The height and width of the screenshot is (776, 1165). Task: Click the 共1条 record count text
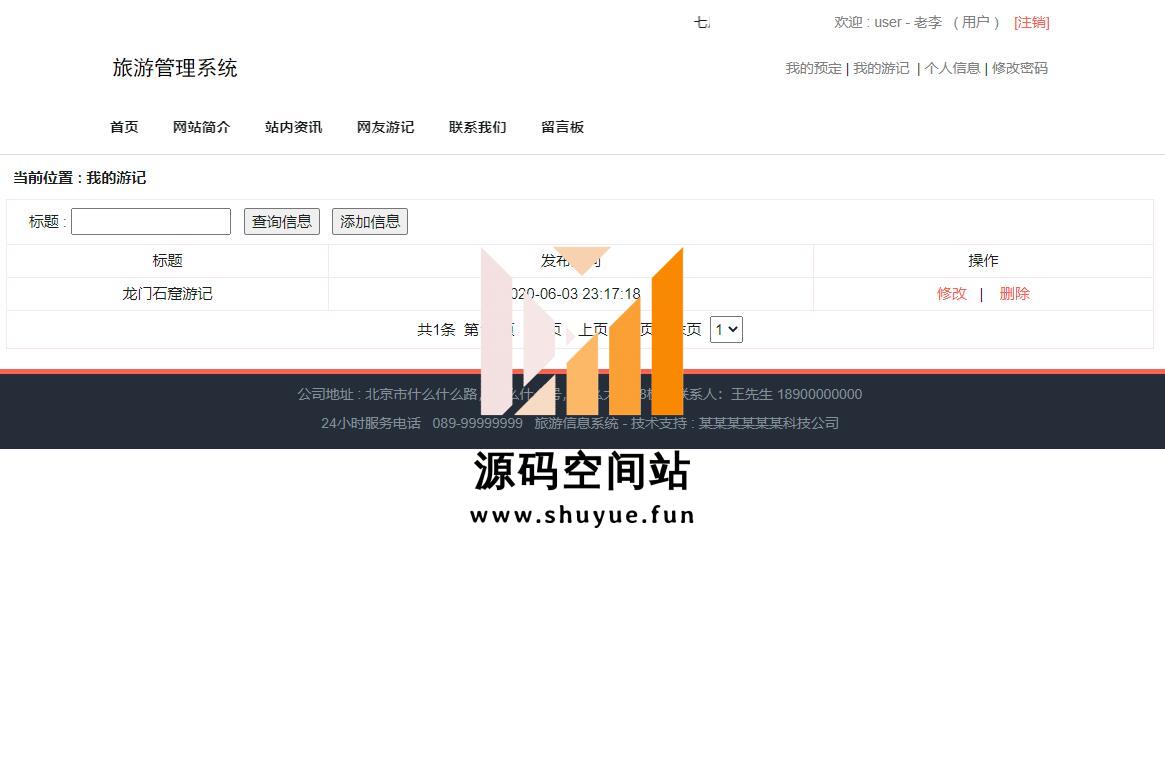click(436, 329)
